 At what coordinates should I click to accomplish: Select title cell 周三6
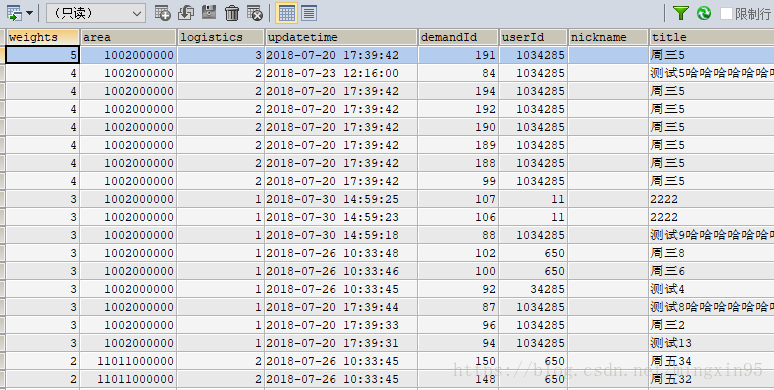tap(712, 271)
